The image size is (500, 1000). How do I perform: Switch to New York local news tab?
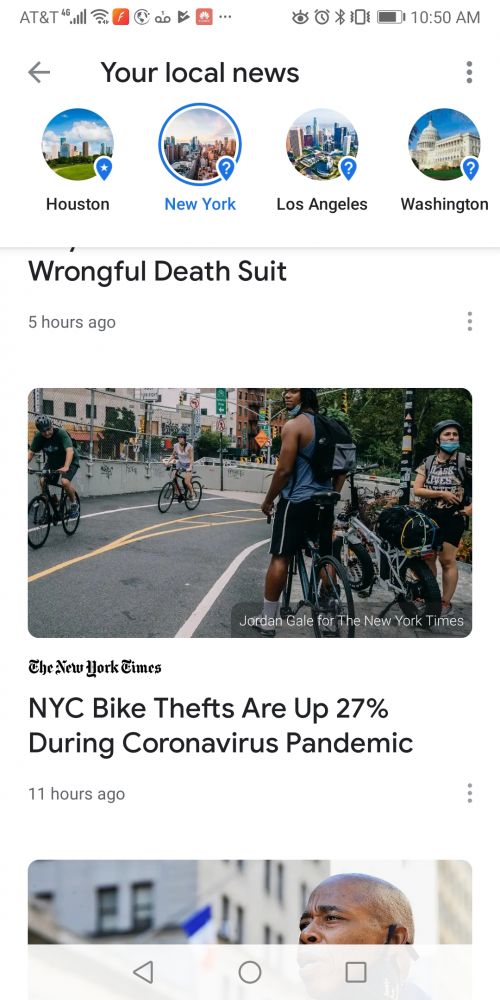200,204
